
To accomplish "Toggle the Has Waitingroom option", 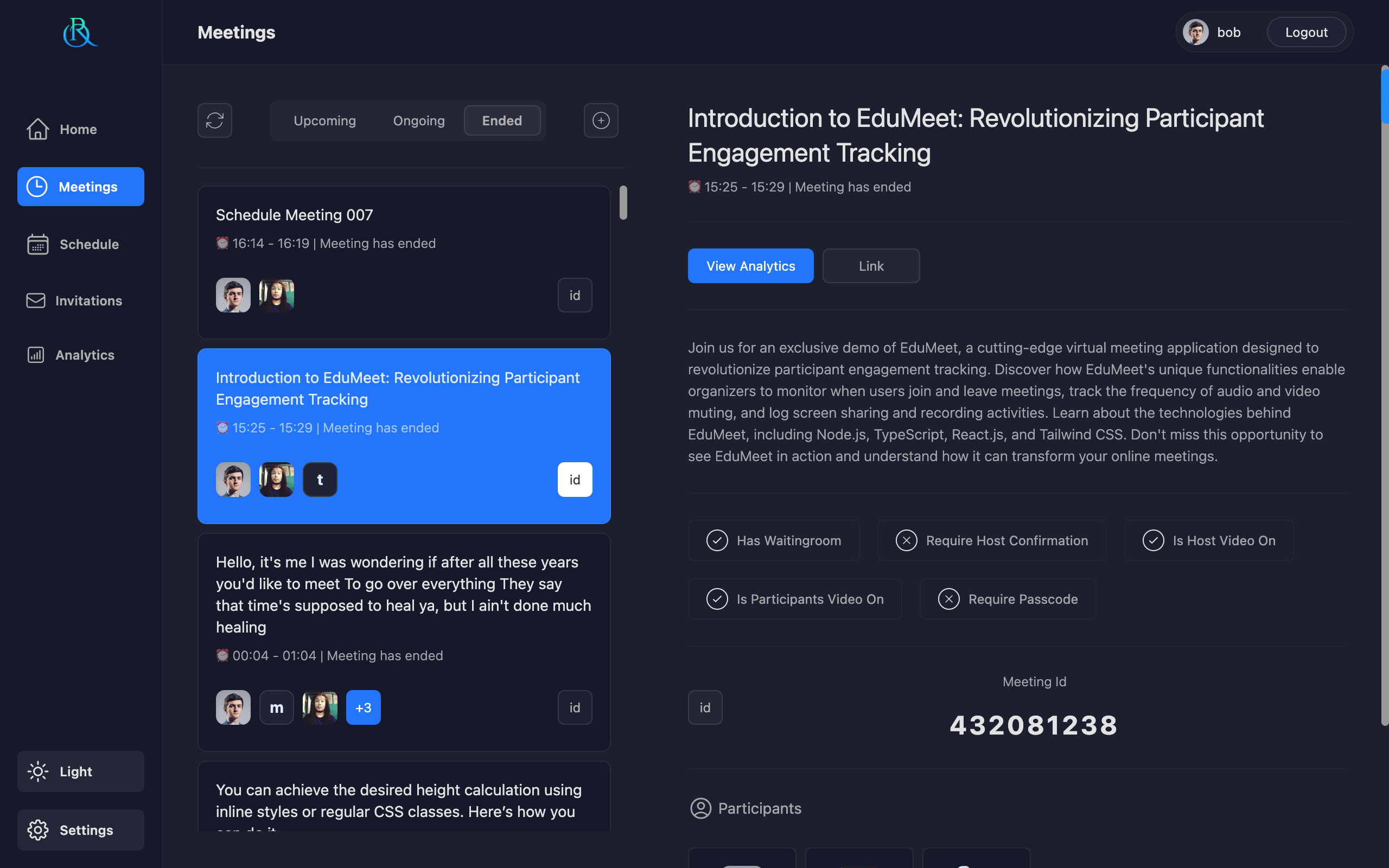I will pos(773,540).
